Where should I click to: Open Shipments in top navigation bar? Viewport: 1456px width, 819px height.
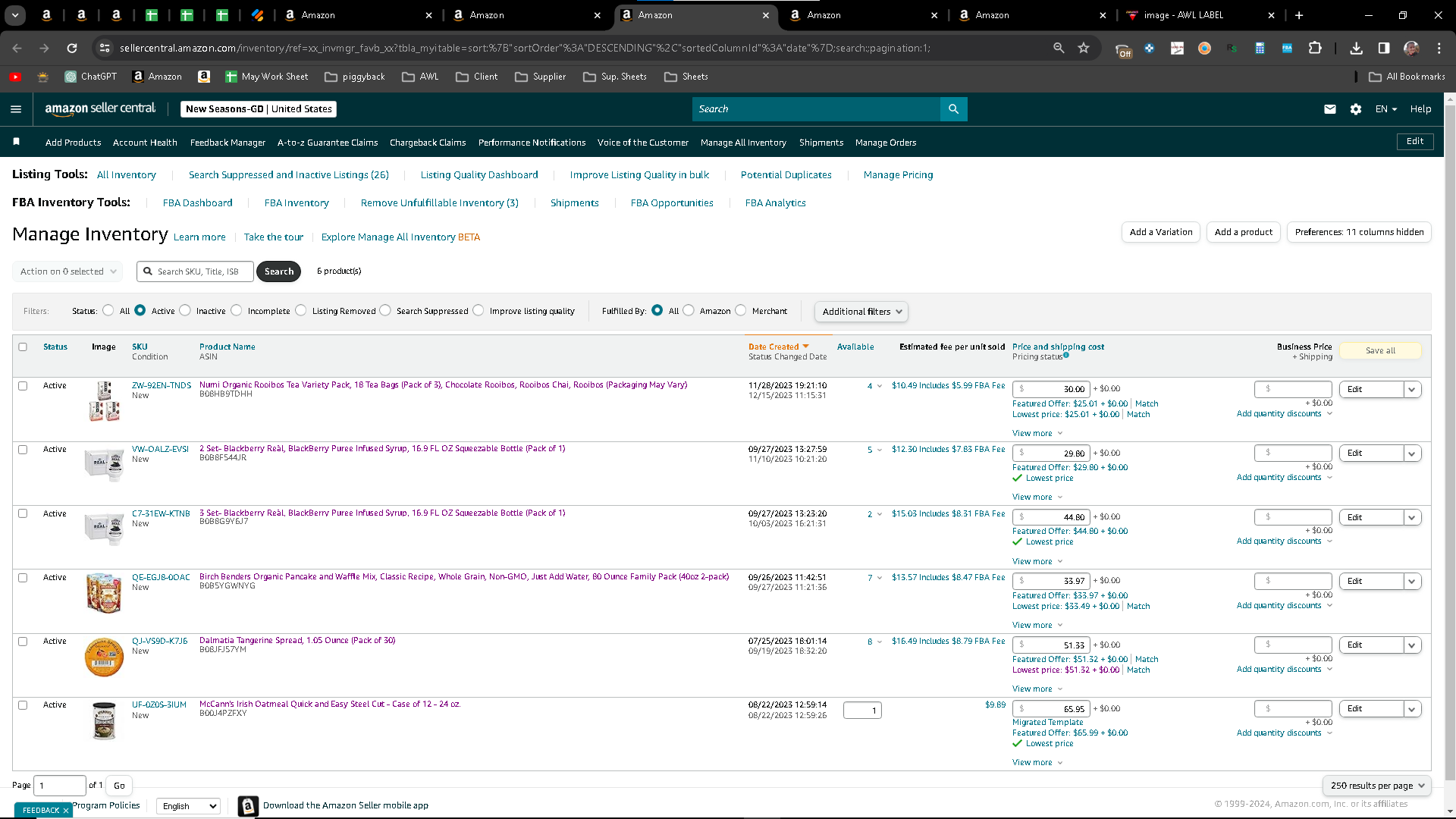[821, 143]
